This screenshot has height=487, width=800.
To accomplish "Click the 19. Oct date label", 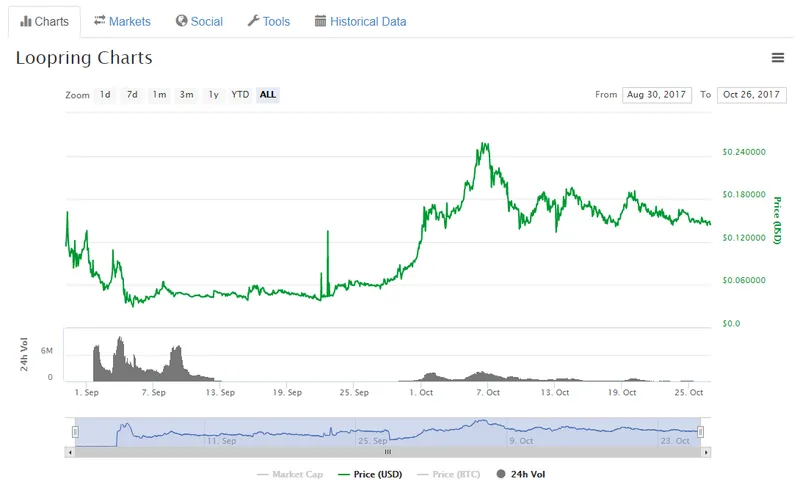I will [622, 393].
